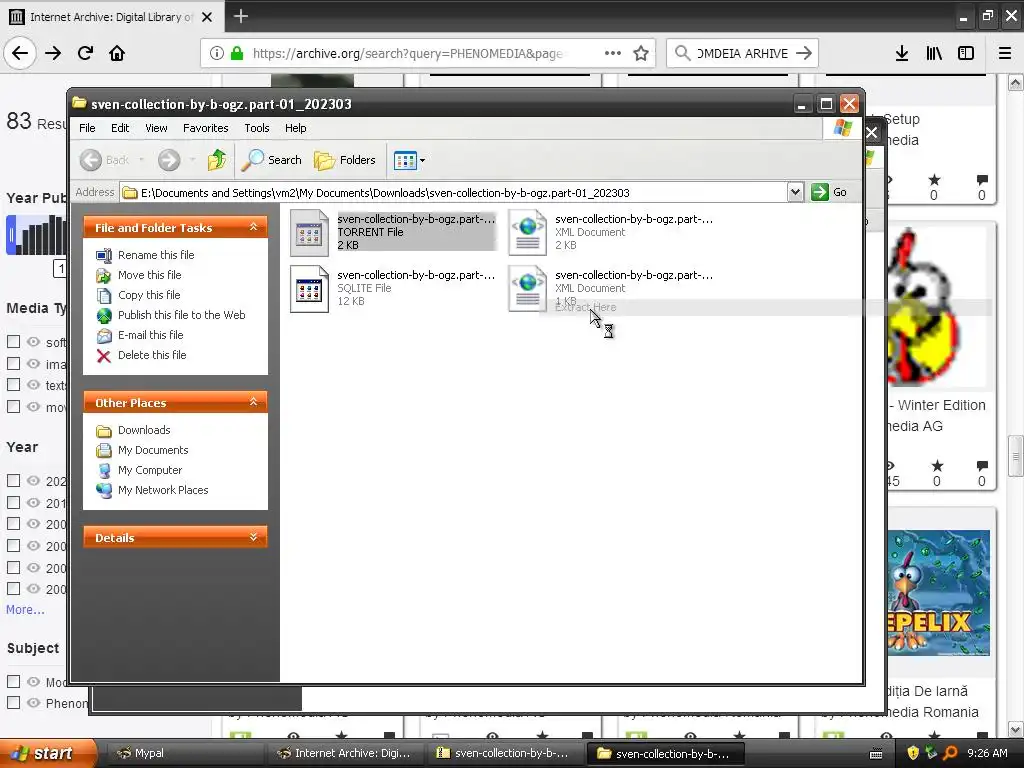Check the 201 year filter checkbox
1024x768 pixels.
[13, 502]
